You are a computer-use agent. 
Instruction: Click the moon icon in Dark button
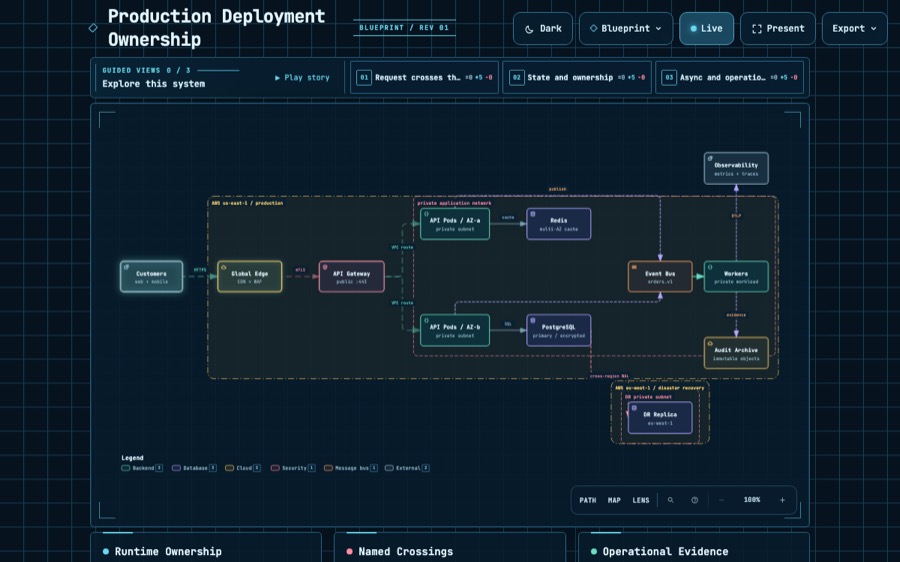point(529,29)
